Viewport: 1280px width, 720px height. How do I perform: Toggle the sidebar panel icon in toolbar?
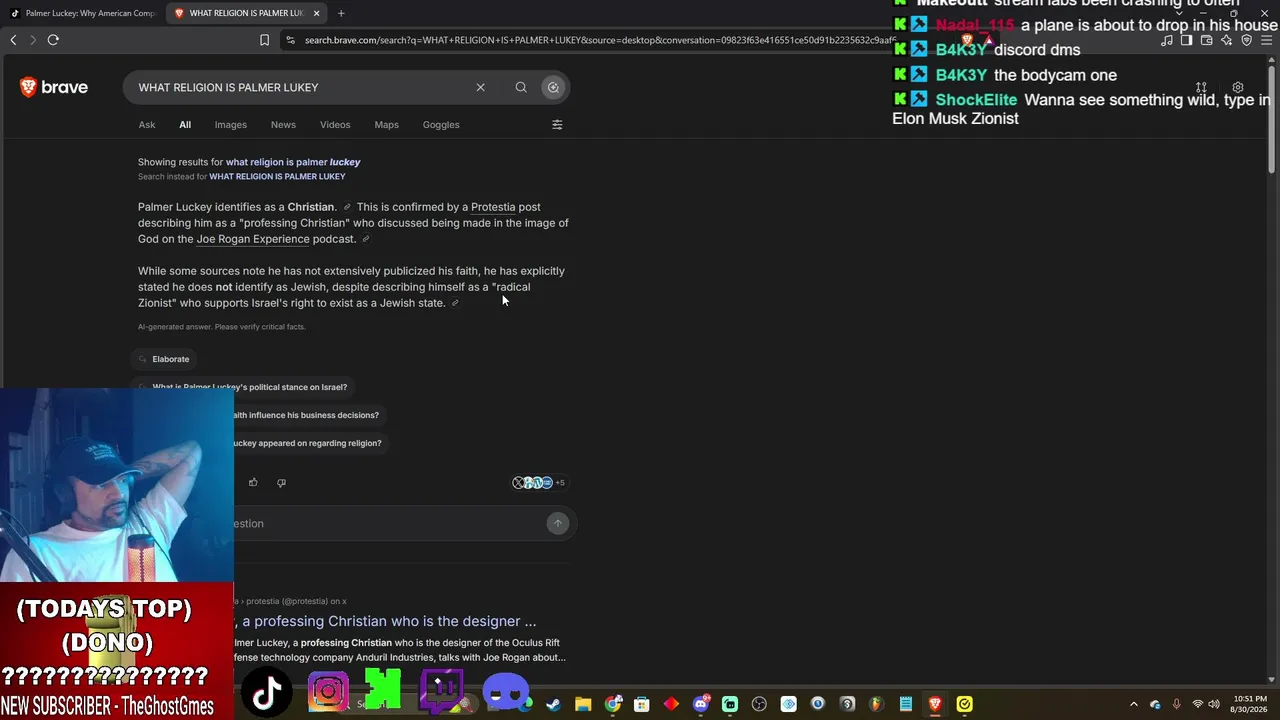[1187, 40]
